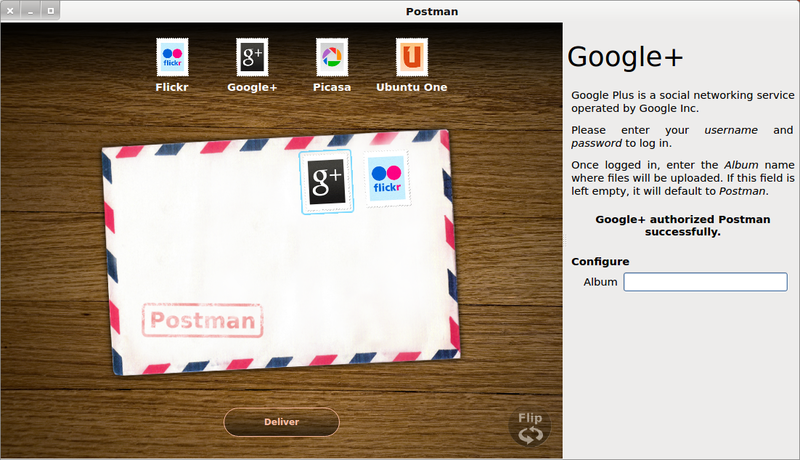Click the Google+ stamp on the envelope
800x460 pixels.
coord(326,181)
